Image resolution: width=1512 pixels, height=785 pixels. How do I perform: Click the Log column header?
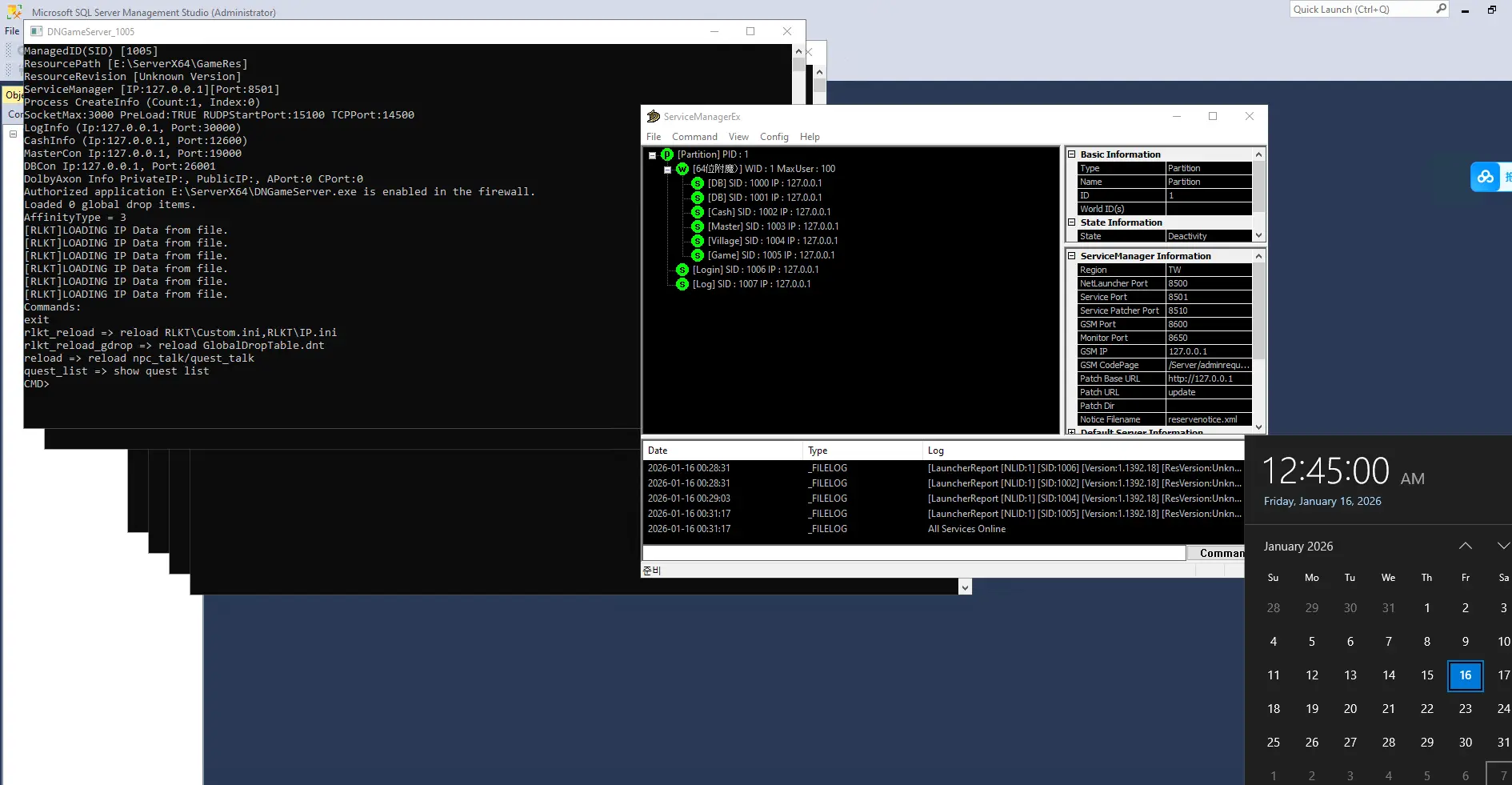coord(1083,451)
